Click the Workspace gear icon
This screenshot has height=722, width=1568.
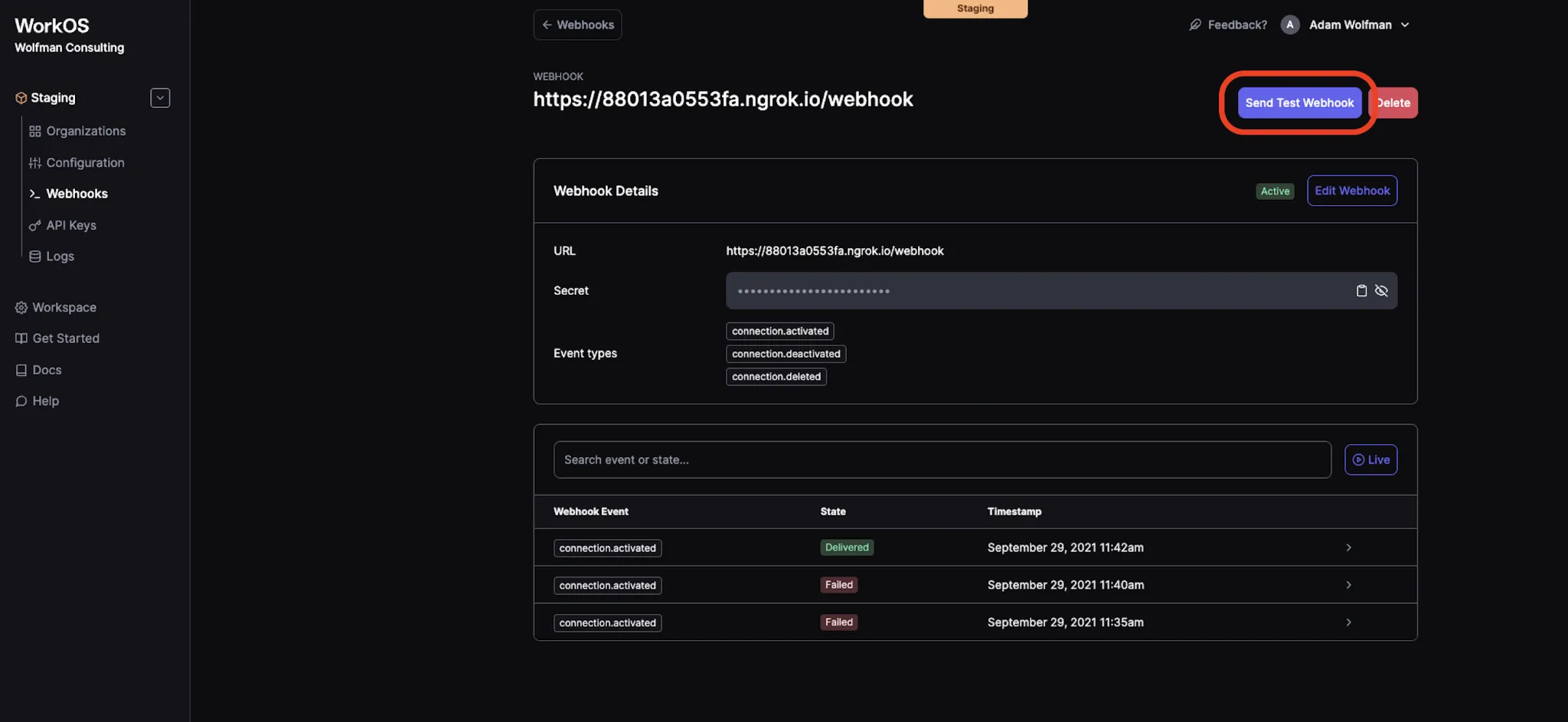[x=21, y=307]
